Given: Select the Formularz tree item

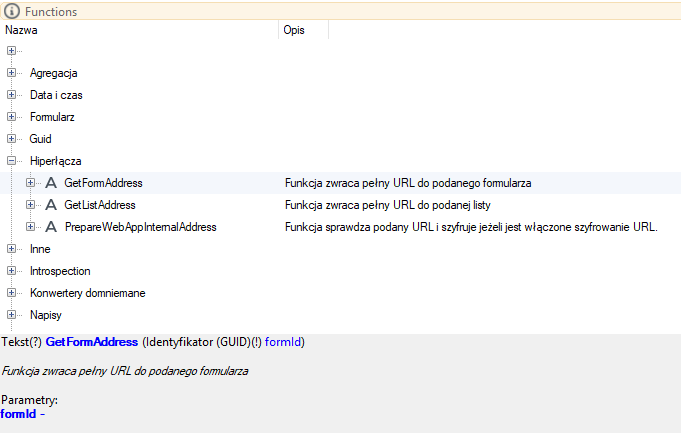Looking at the screenshot, I should coord(52,117).
